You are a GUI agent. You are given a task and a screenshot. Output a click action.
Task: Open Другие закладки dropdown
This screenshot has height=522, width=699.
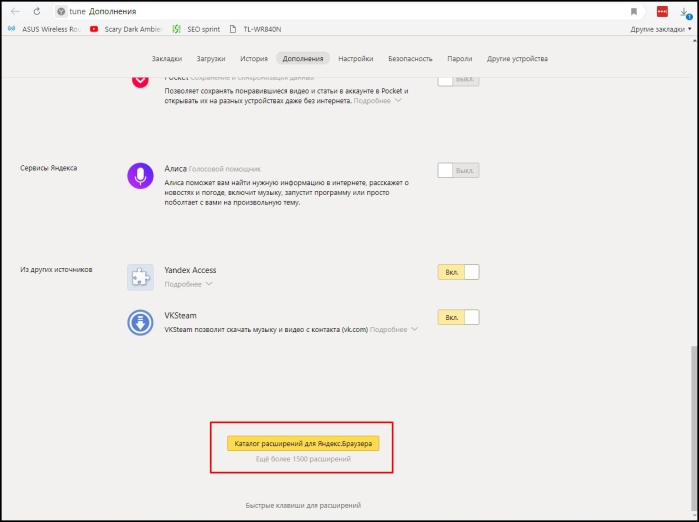[661, 29]
